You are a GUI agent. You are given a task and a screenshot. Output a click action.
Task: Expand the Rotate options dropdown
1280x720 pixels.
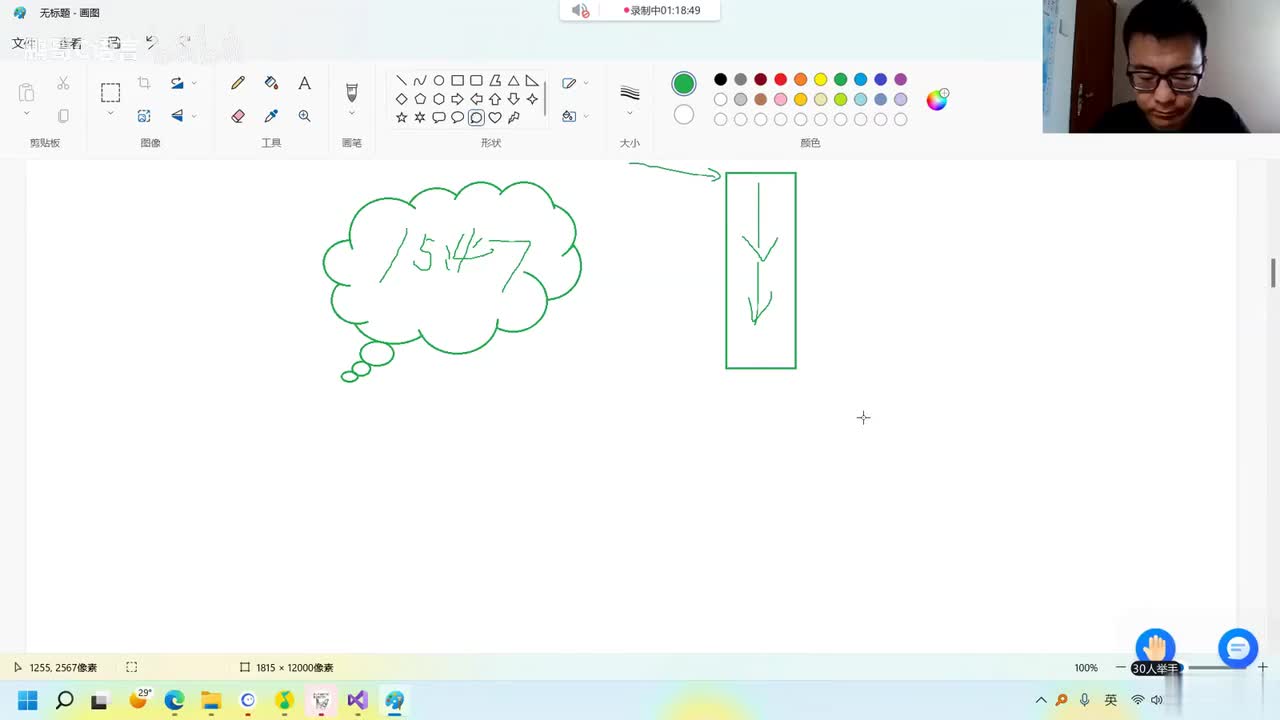[x=194, y=83]
